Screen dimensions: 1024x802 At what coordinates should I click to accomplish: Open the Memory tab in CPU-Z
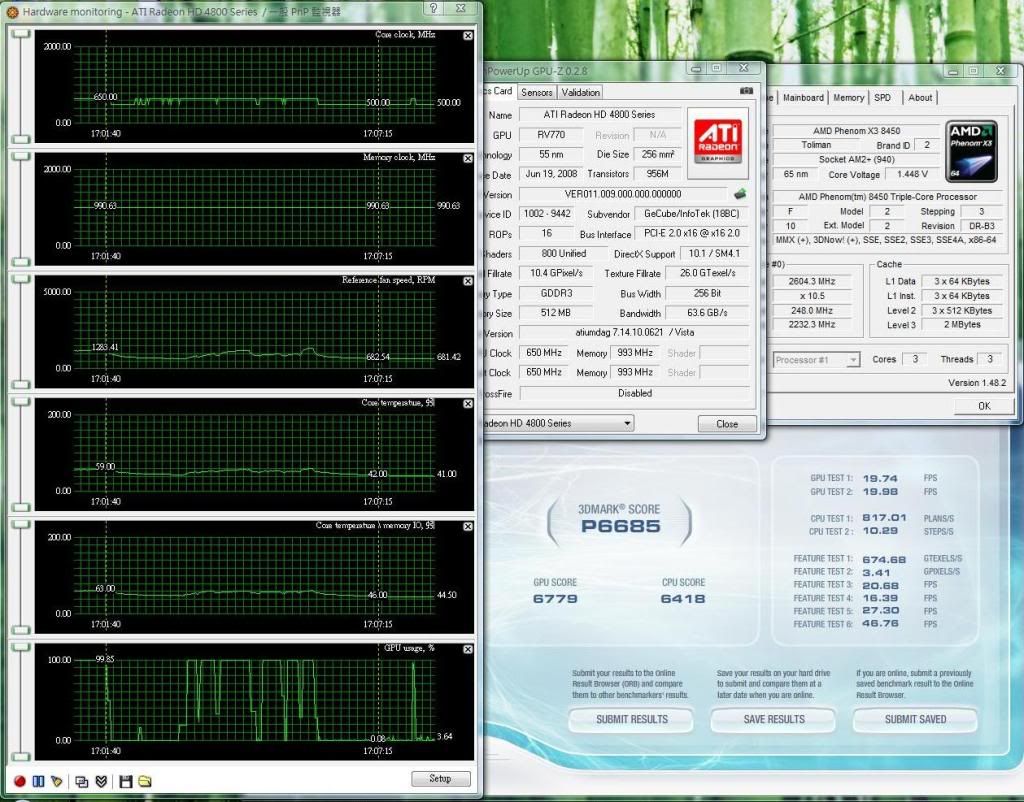848,97
